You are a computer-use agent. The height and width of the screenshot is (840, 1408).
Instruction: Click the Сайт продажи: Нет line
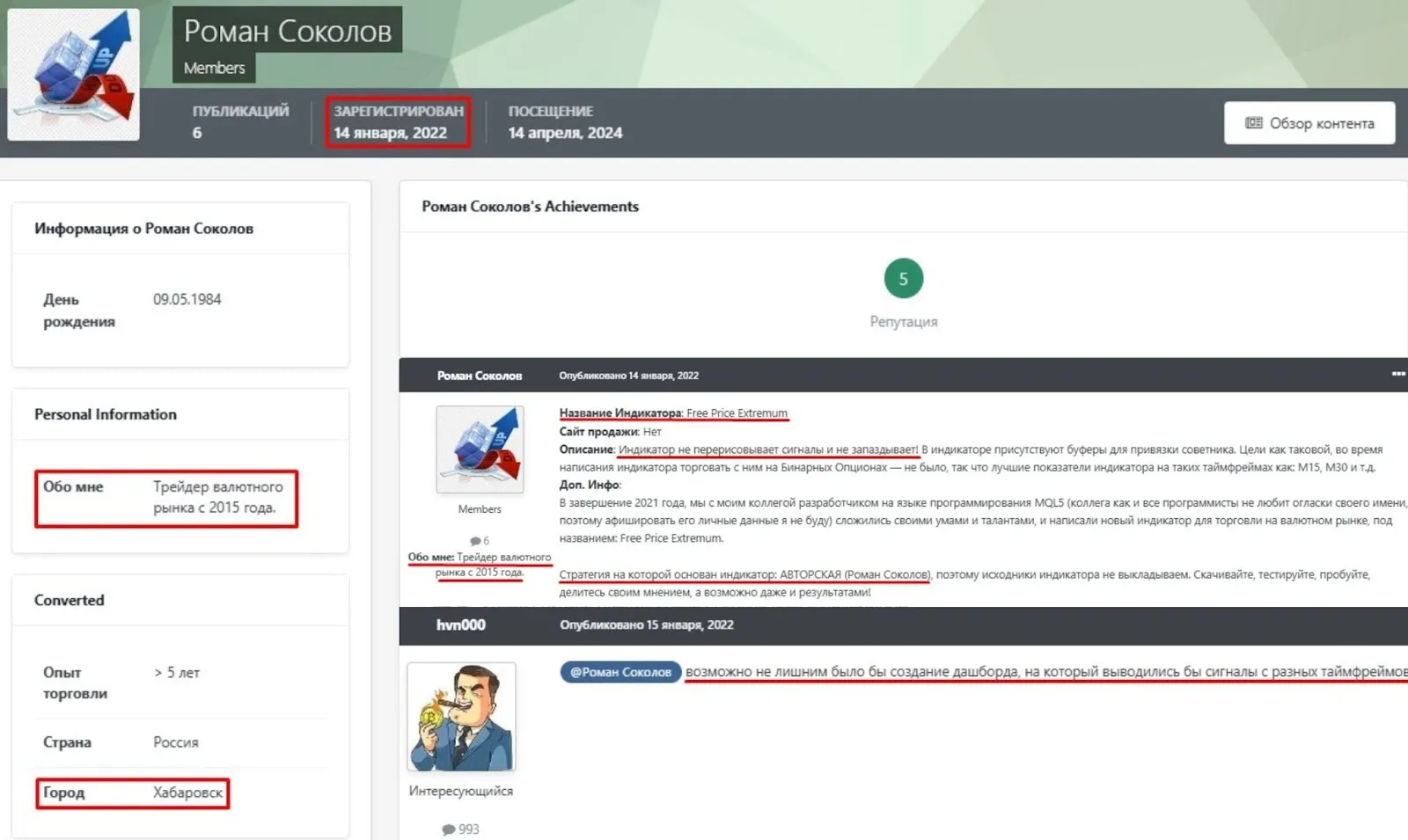coord(610,432)
